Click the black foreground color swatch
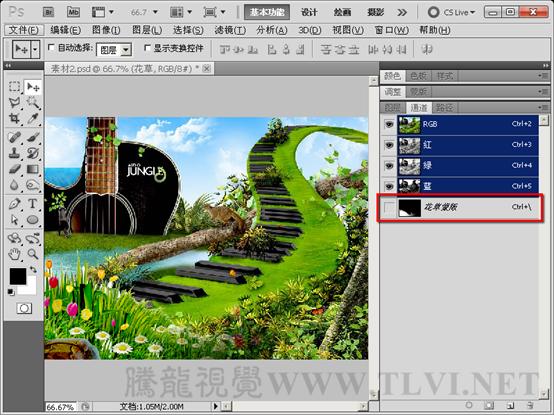The width and height of the screenshot is (554, 415). [x=18, y=276]
